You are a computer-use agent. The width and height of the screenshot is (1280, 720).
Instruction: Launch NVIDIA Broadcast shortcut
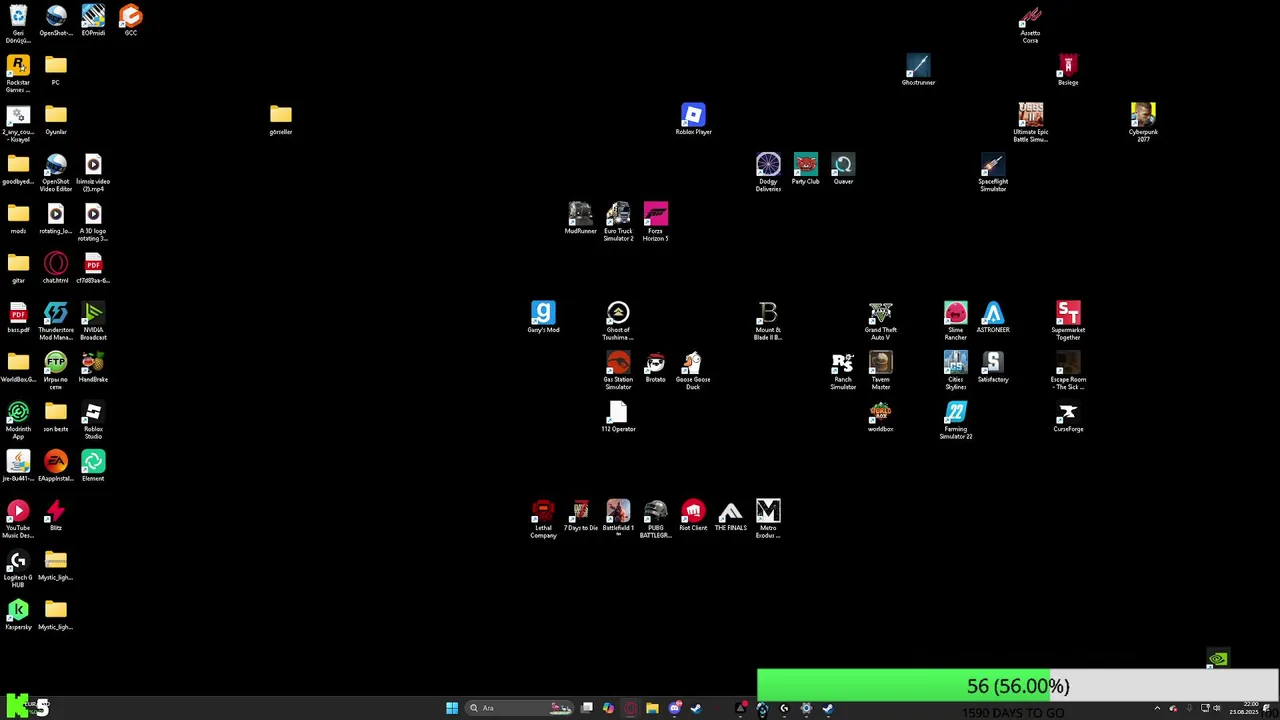coord(93,321)
